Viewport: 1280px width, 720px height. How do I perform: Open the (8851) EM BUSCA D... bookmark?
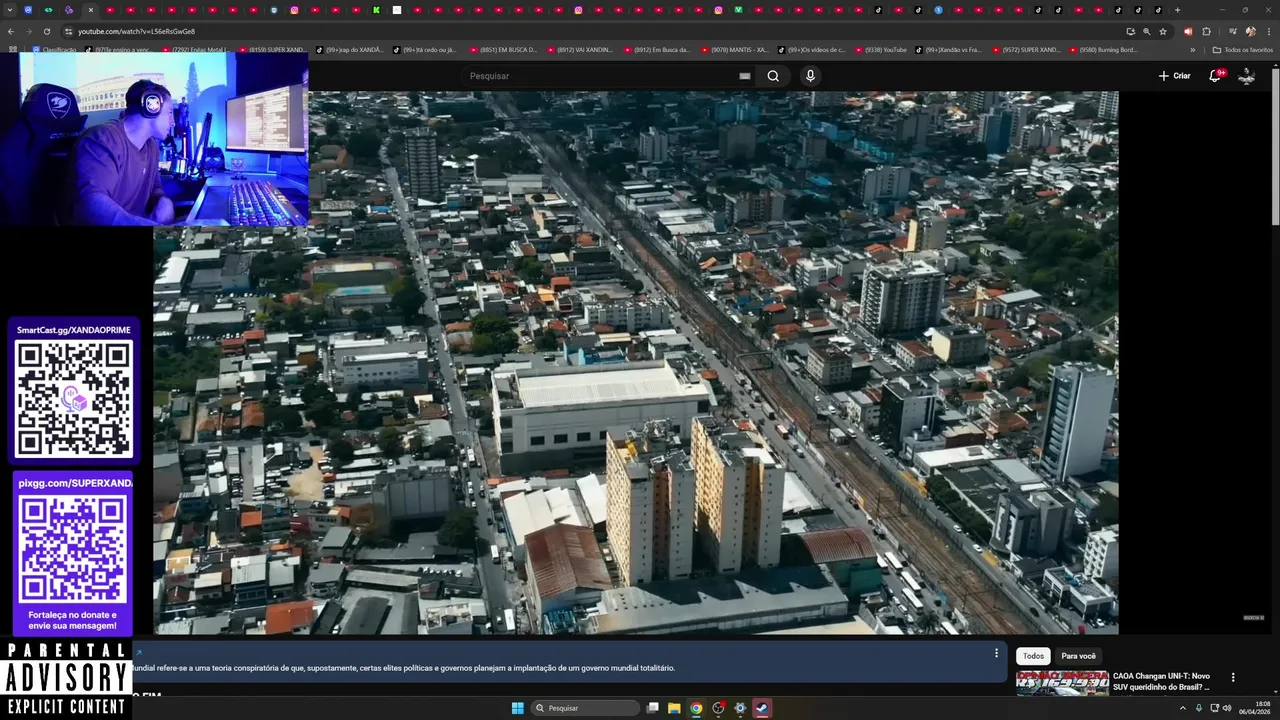click(502, 49)
